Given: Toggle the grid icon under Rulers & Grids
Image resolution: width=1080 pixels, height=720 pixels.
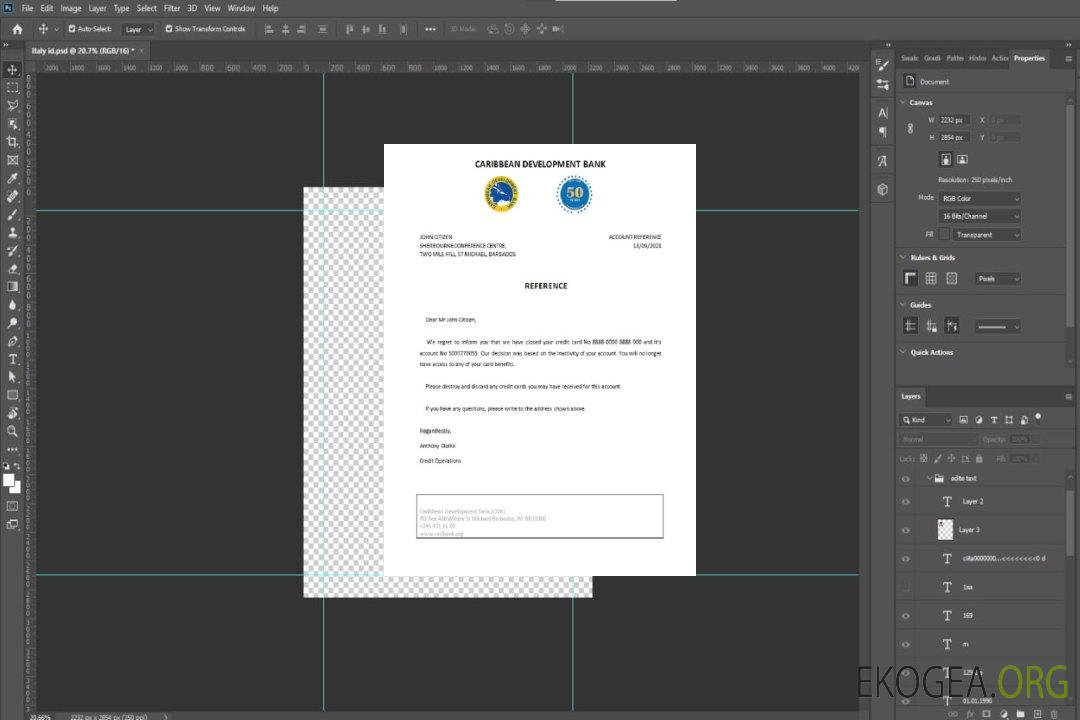Looking at the screenshot, I should click(x=931, y=279).
